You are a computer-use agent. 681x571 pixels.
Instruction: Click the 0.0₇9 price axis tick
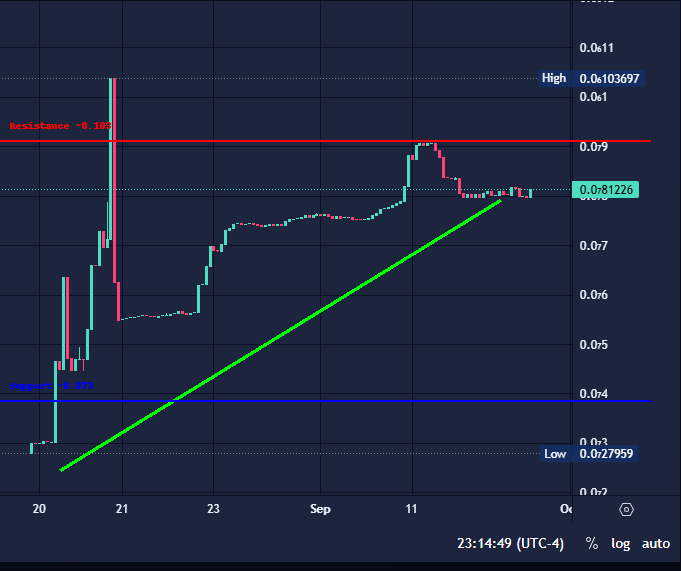[593, 147]
